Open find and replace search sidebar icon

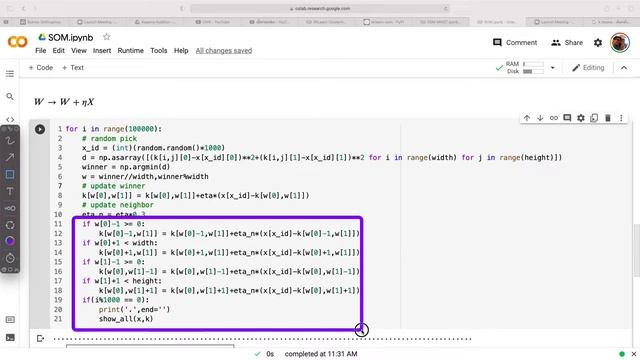coord(10,97)
